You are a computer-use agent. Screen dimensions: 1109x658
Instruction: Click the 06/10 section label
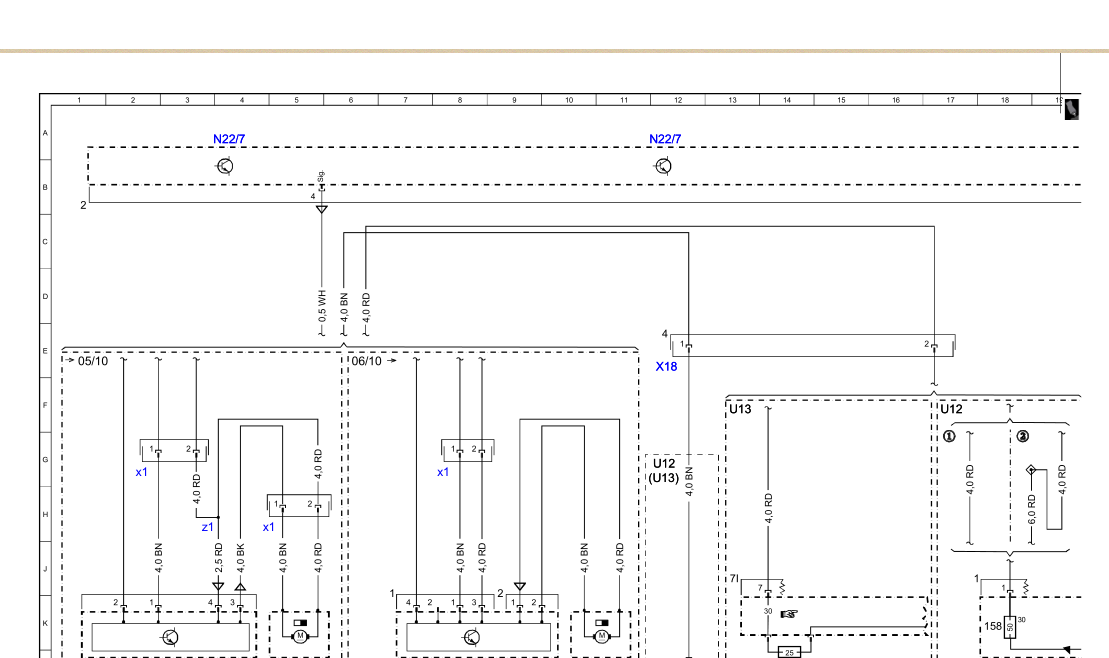point(366,361)
